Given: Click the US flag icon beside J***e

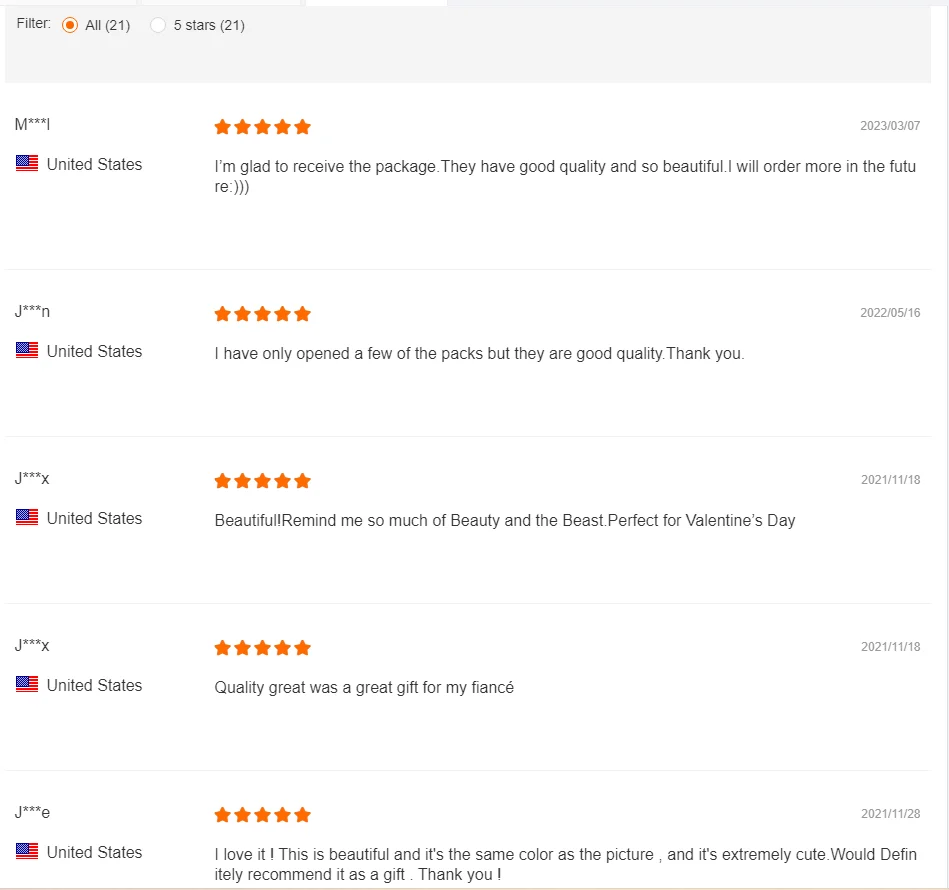Looking at the screenshot, I should pyautogui.click(x=27, y=852).
